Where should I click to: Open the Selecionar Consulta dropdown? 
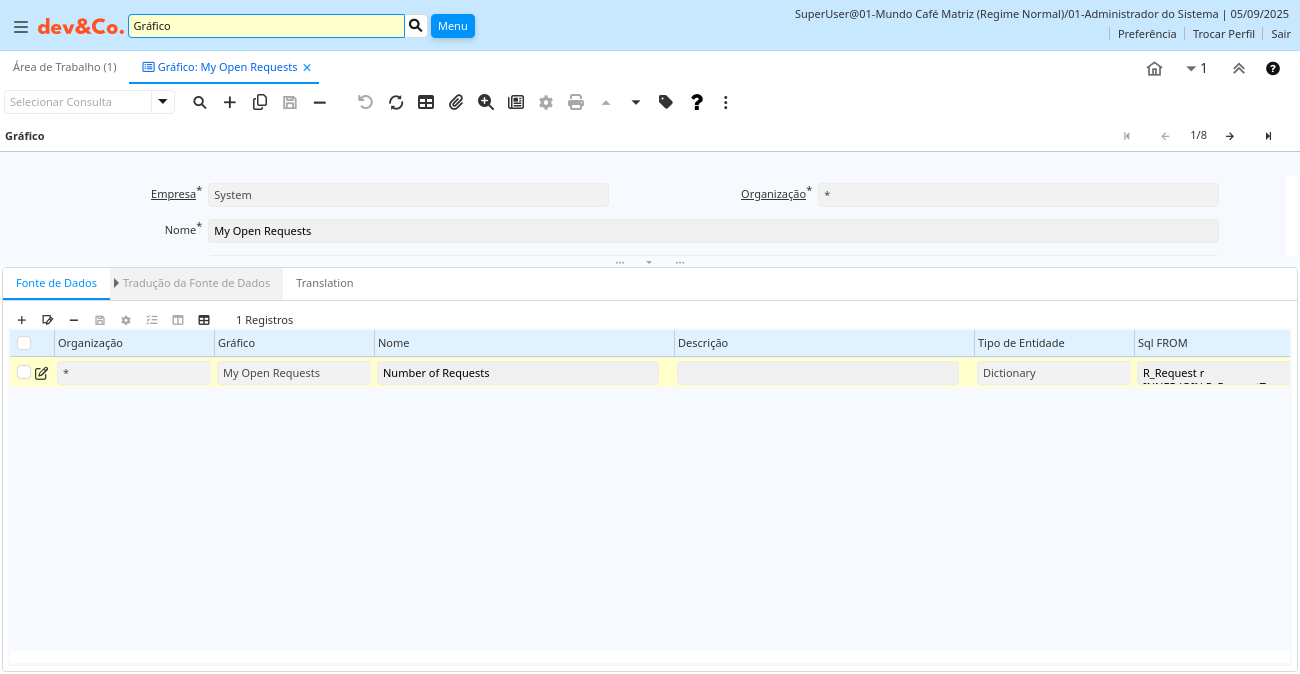pyautogui.click(x=162, y=102)
